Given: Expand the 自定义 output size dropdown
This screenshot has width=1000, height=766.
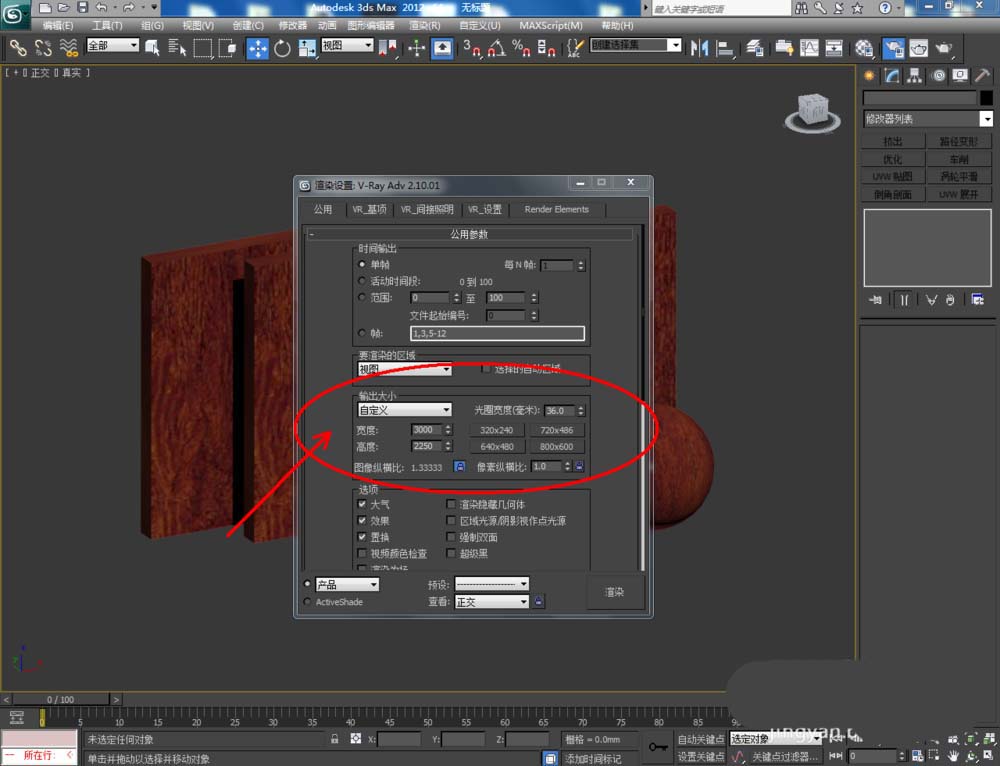Looking at the screenshot, I should (x=404, y=409).
